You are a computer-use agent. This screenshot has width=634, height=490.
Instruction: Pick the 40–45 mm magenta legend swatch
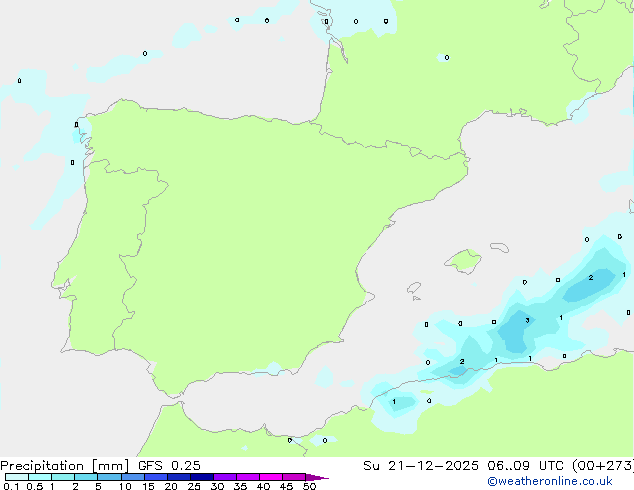coord(271,477)
